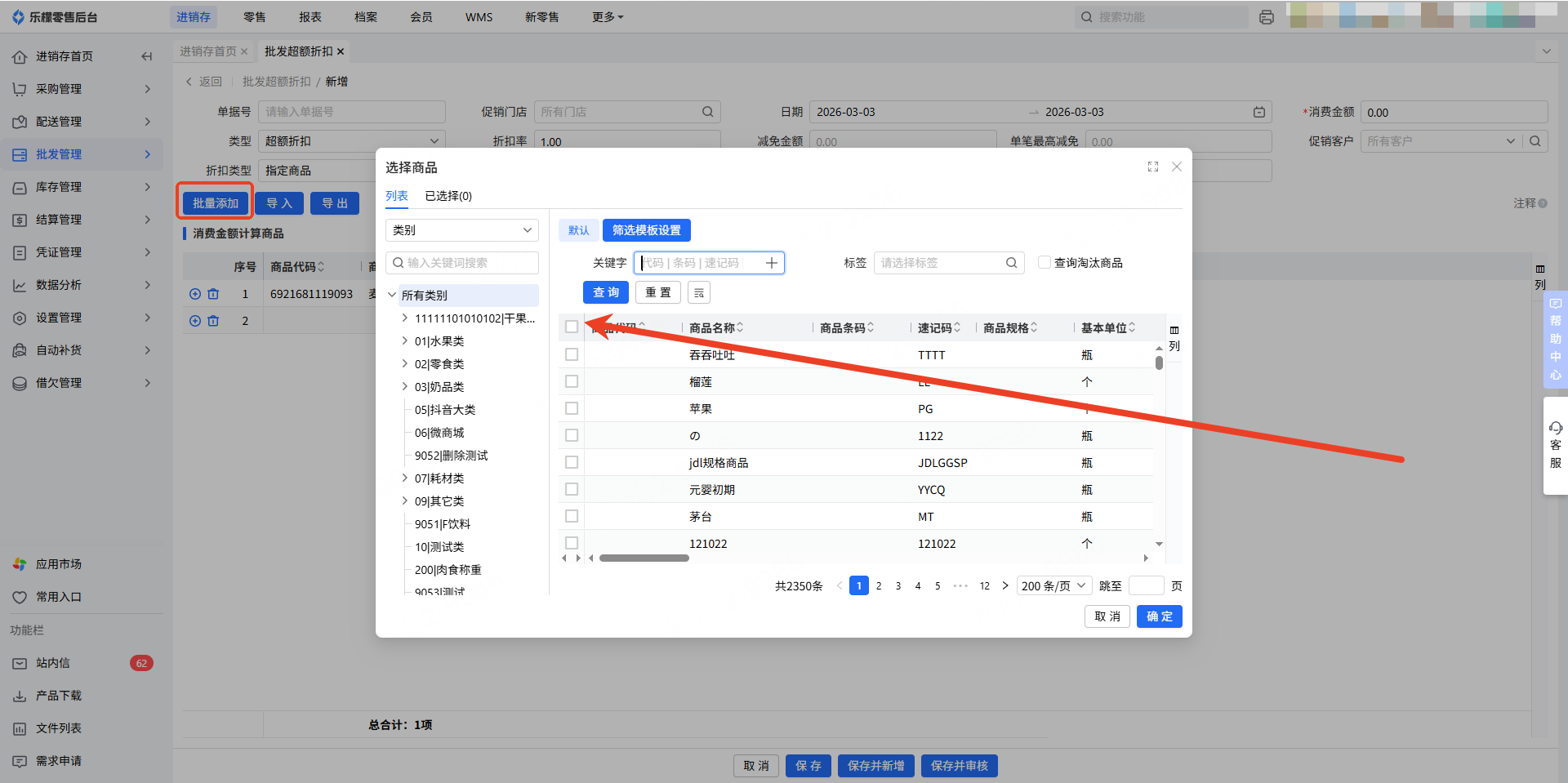Switch to the 已选择(0) tab

pos(448,196)
